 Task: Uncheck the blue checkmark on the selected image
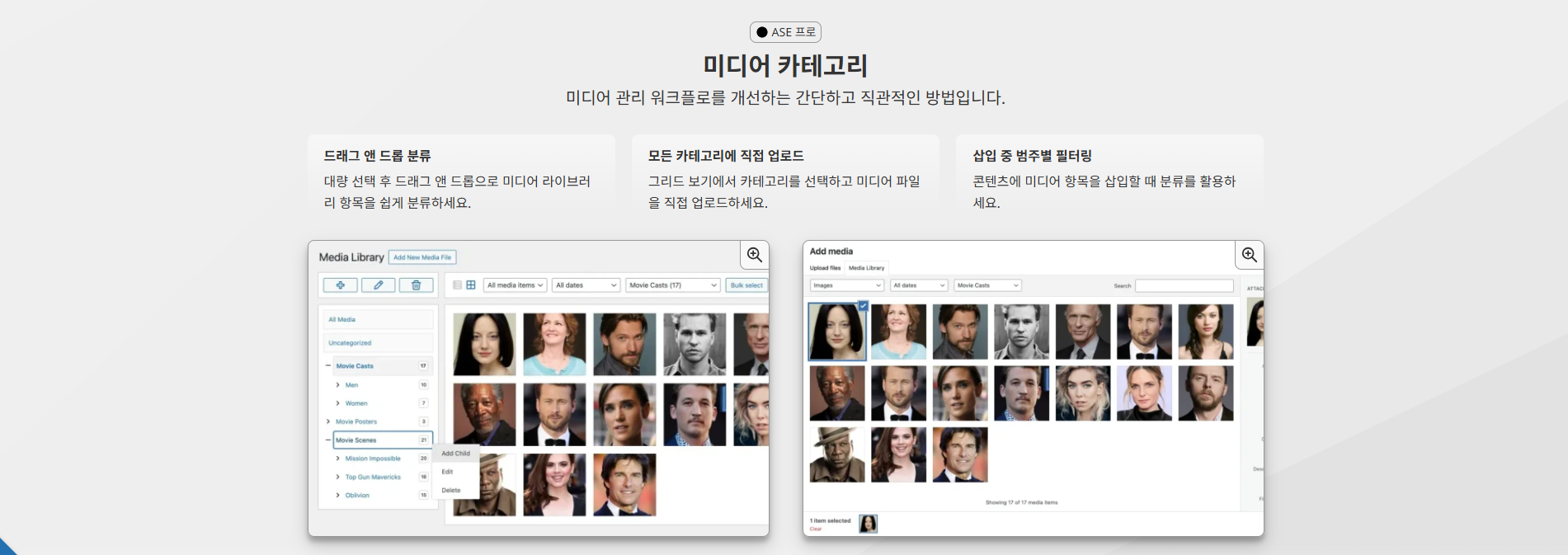(863, 306)
